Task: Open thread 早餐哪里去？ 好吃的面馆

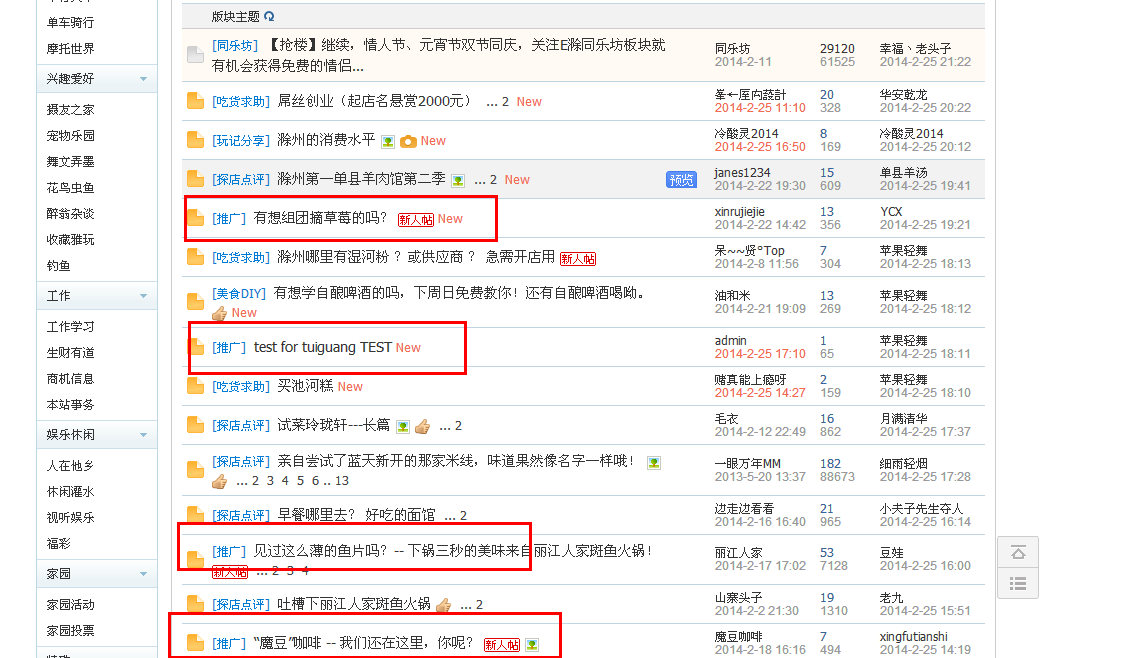Action: tap(357, 515)
